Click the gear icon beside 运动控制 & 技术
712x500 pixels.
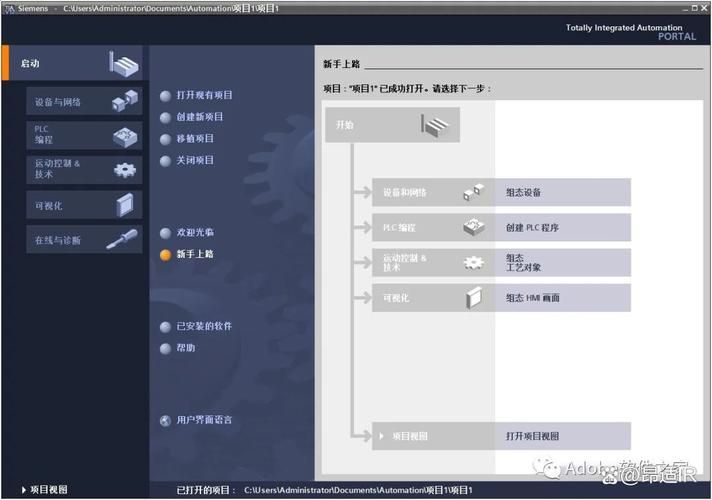pos(125,170)
